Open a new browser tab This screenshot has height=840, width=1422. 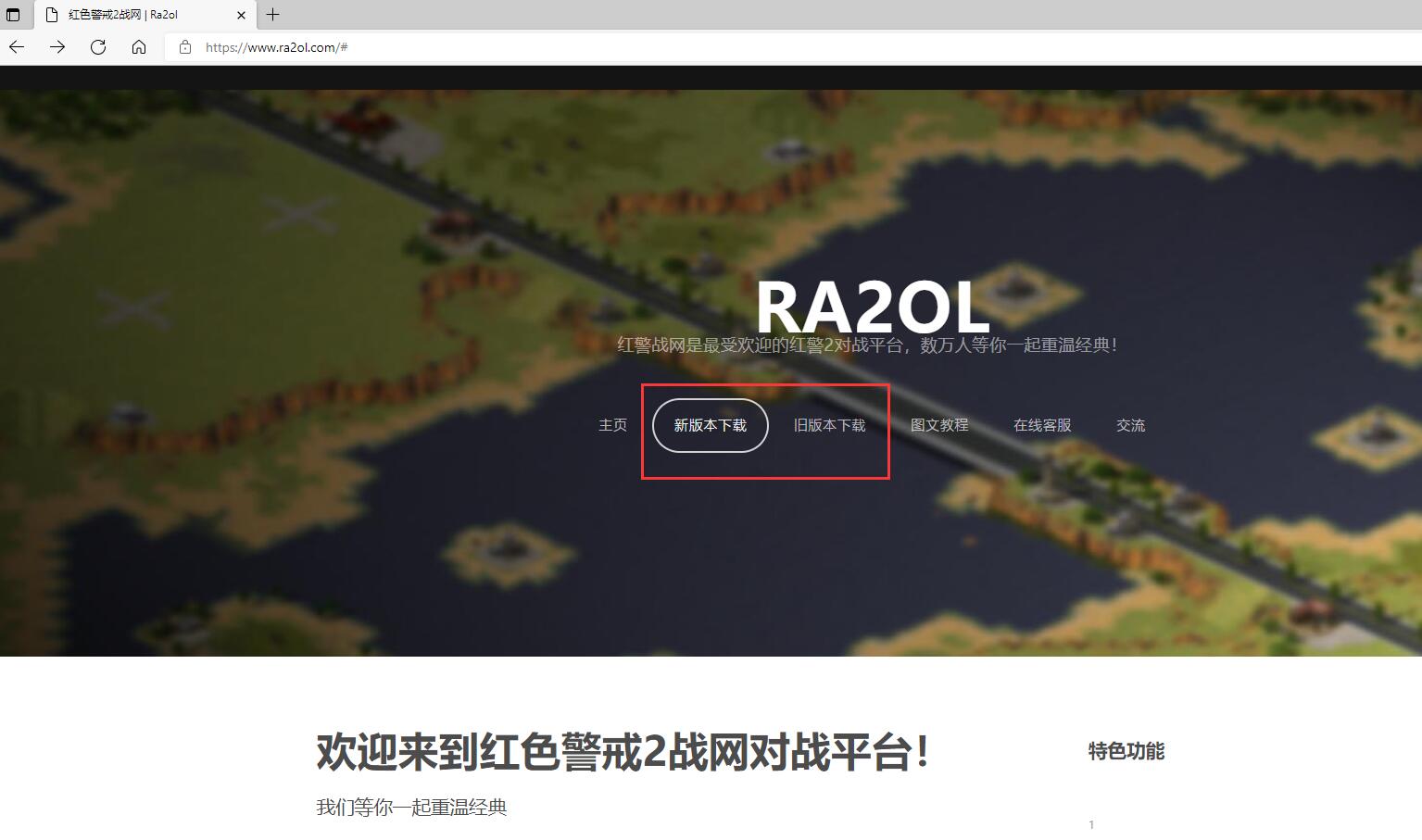[272, 15]
